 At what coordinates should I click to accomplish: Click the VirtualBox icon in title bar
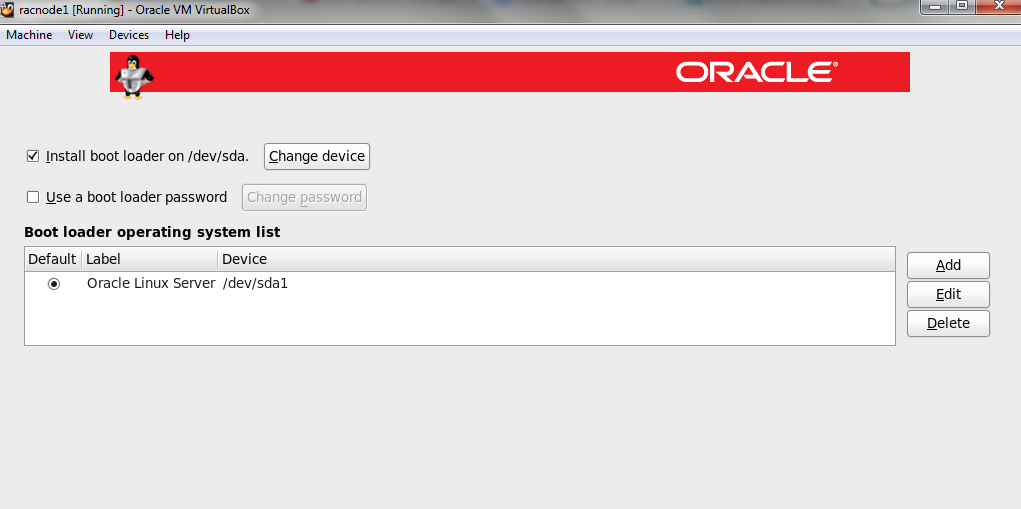(x=8, y=10)
